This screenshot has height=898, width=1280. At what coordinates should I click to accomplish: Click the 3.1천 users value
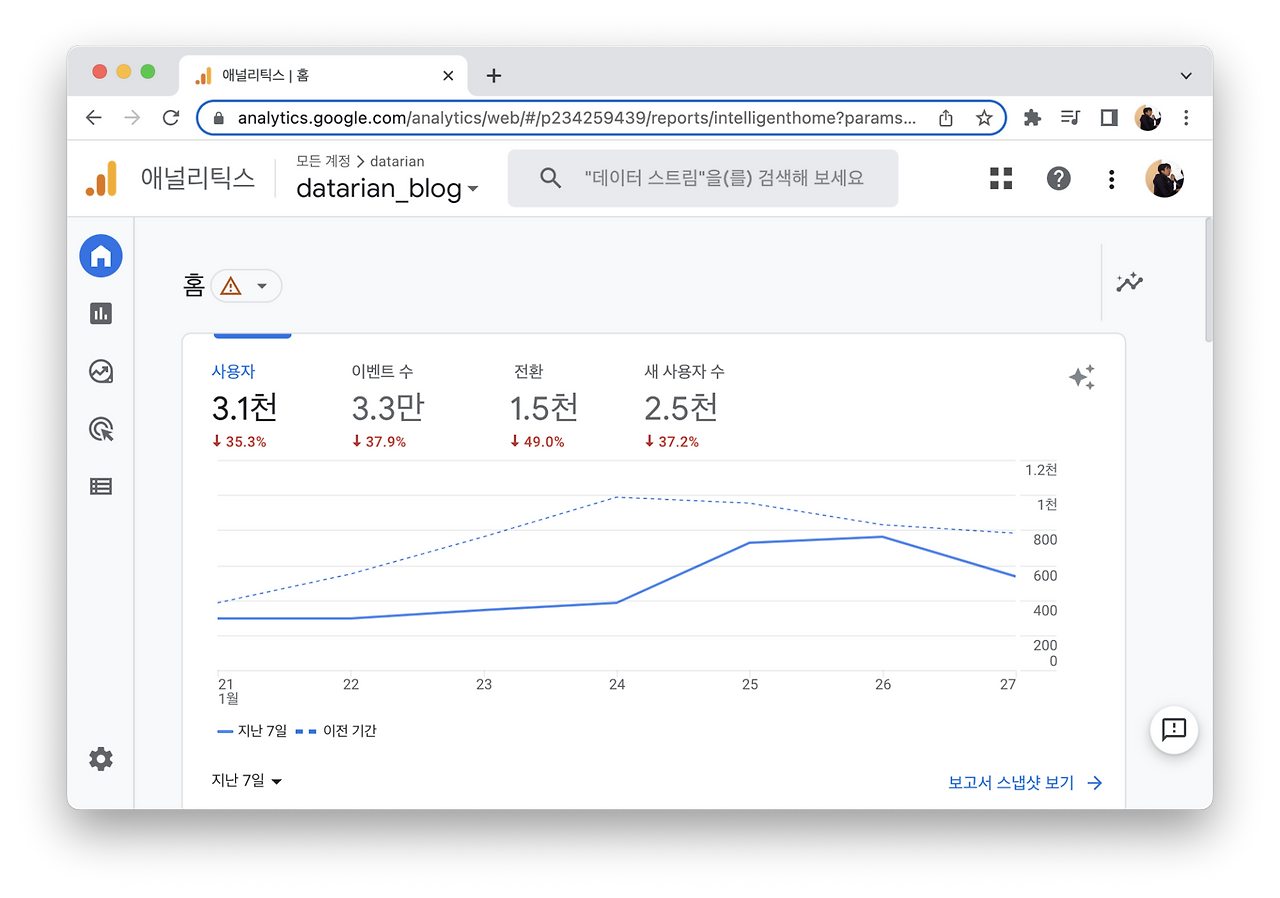pos(244,407)
